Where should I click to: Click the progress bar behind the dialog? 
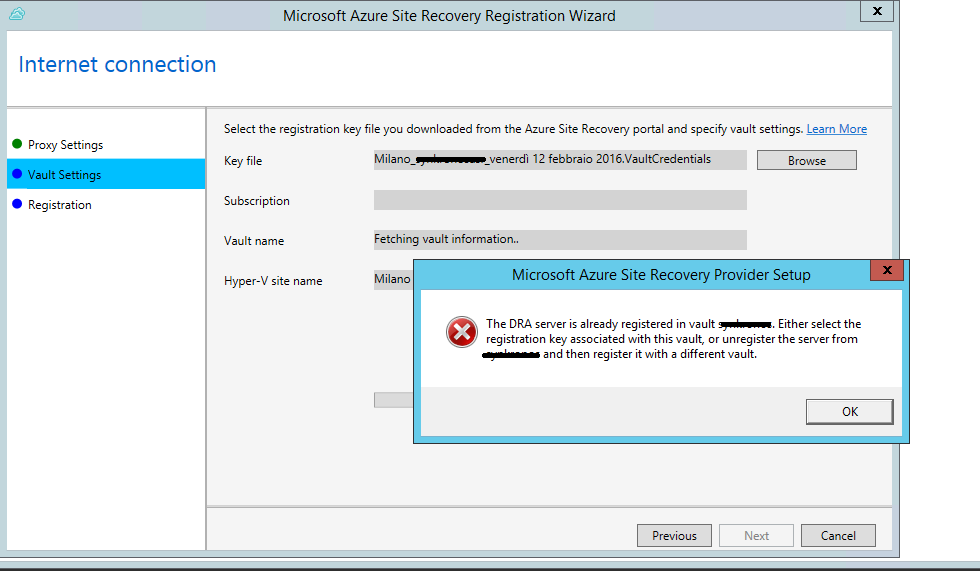coord(393,400)
